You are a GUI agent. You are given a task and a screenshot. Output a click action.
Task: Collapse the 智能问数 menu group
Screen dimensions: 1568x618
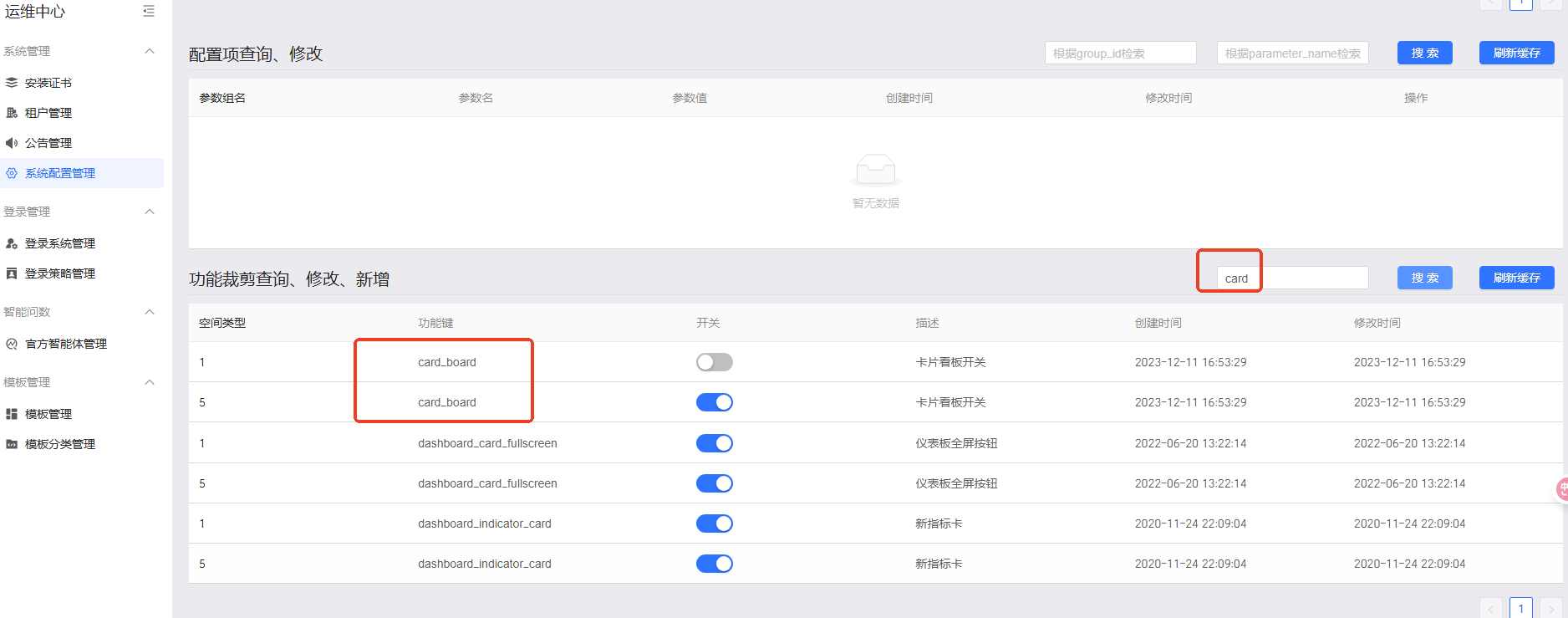(150, 312)
